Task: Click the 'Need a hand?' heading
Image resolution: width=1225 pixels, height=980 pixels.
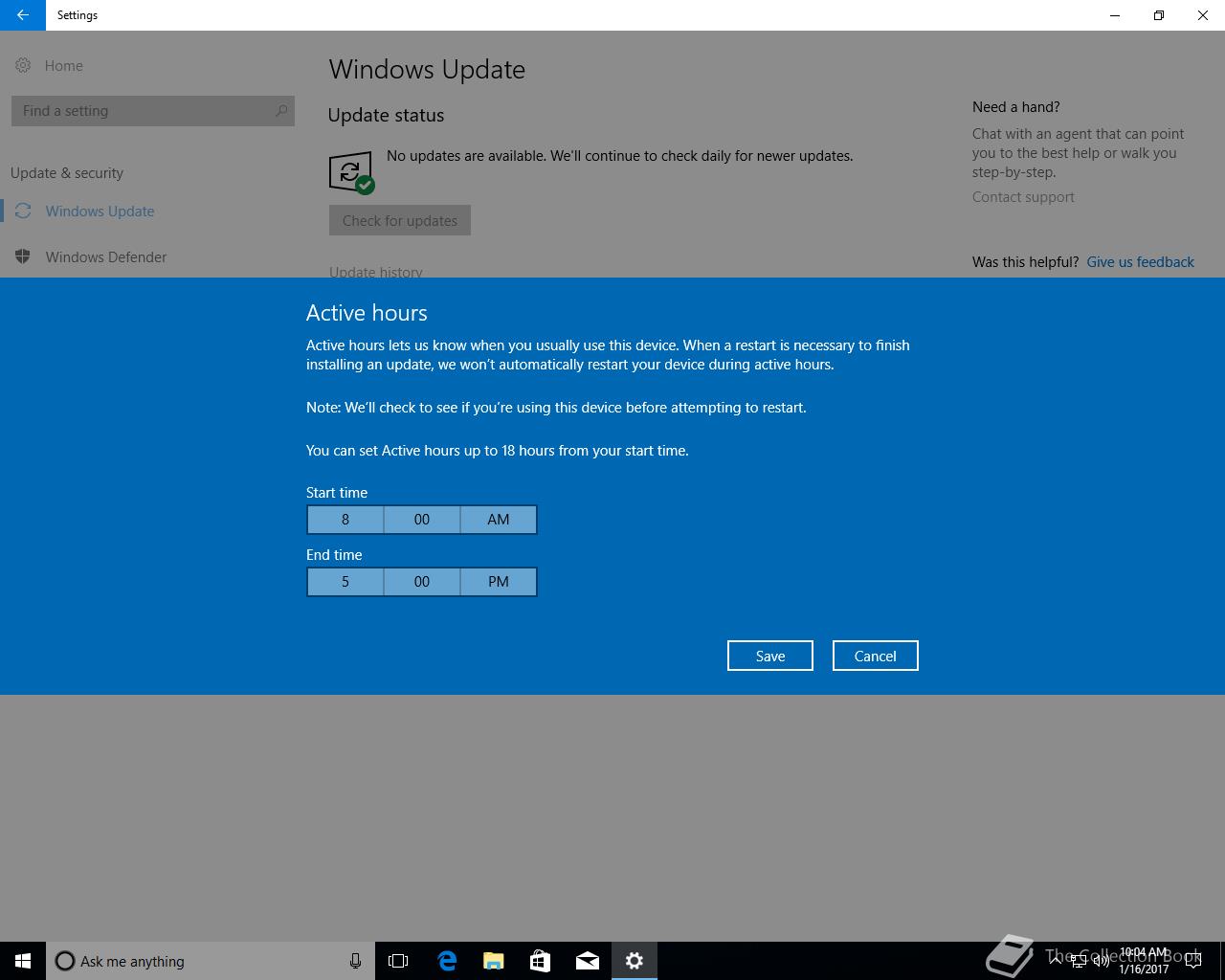Action: click(1016, 107)
